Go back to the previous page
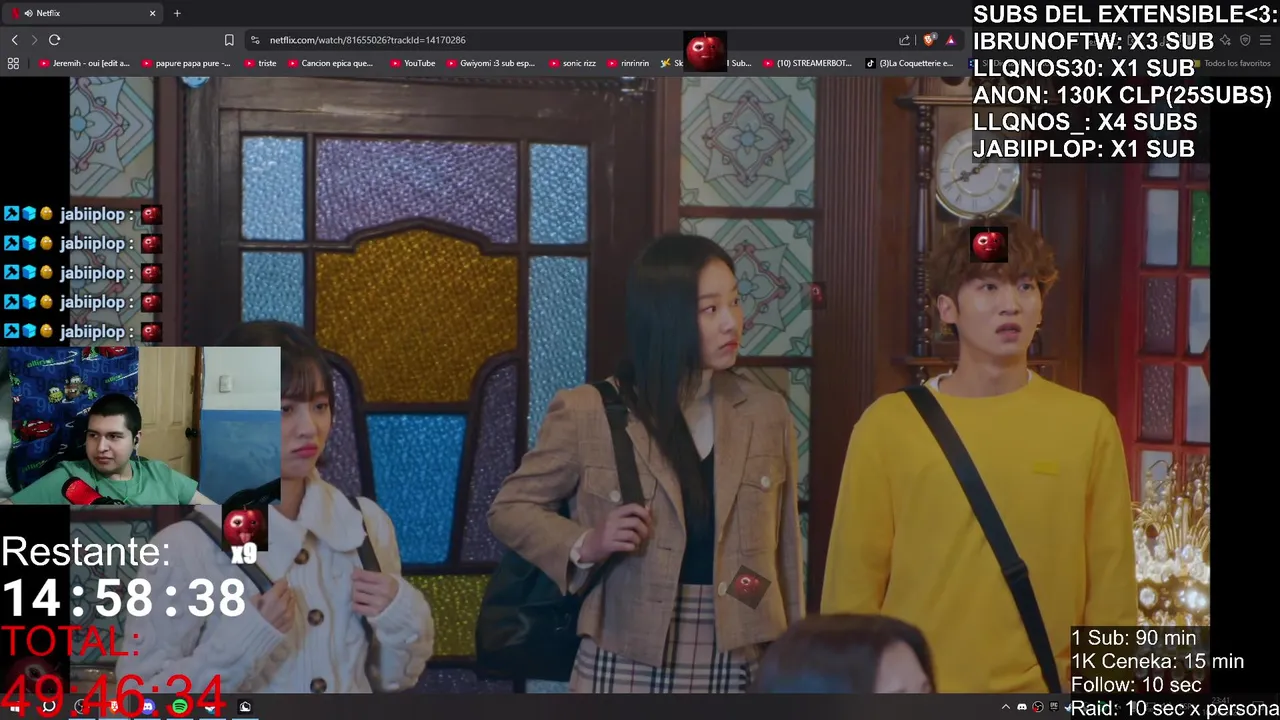Screen dimensions: 1280x720 coord(14,40)
